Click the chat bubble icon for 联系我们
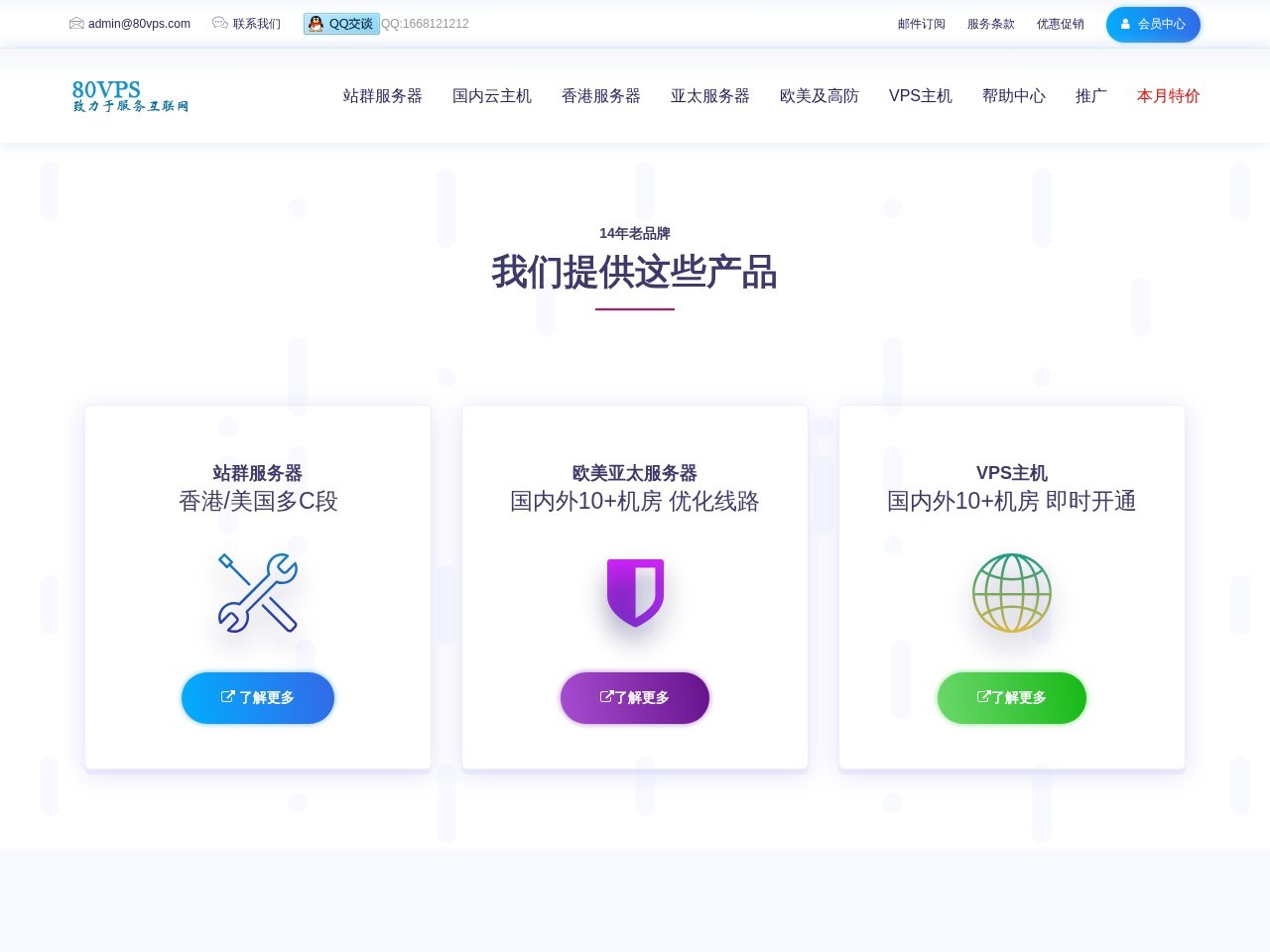 (220, 23)
